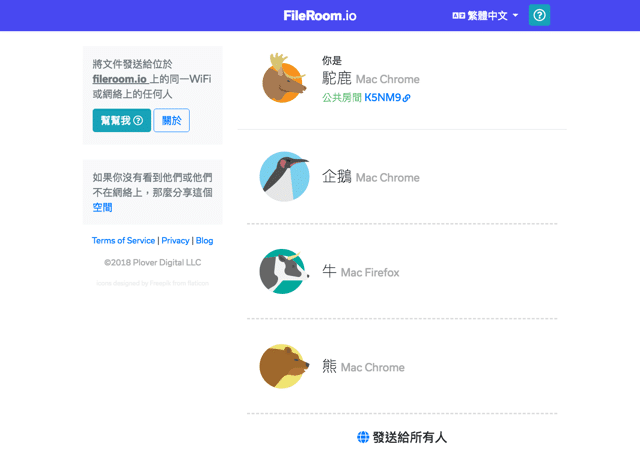Click the 駝鹿 Mac Chrome own device name
This screenshot has height=460, width=640.
[x=371, y=78]
